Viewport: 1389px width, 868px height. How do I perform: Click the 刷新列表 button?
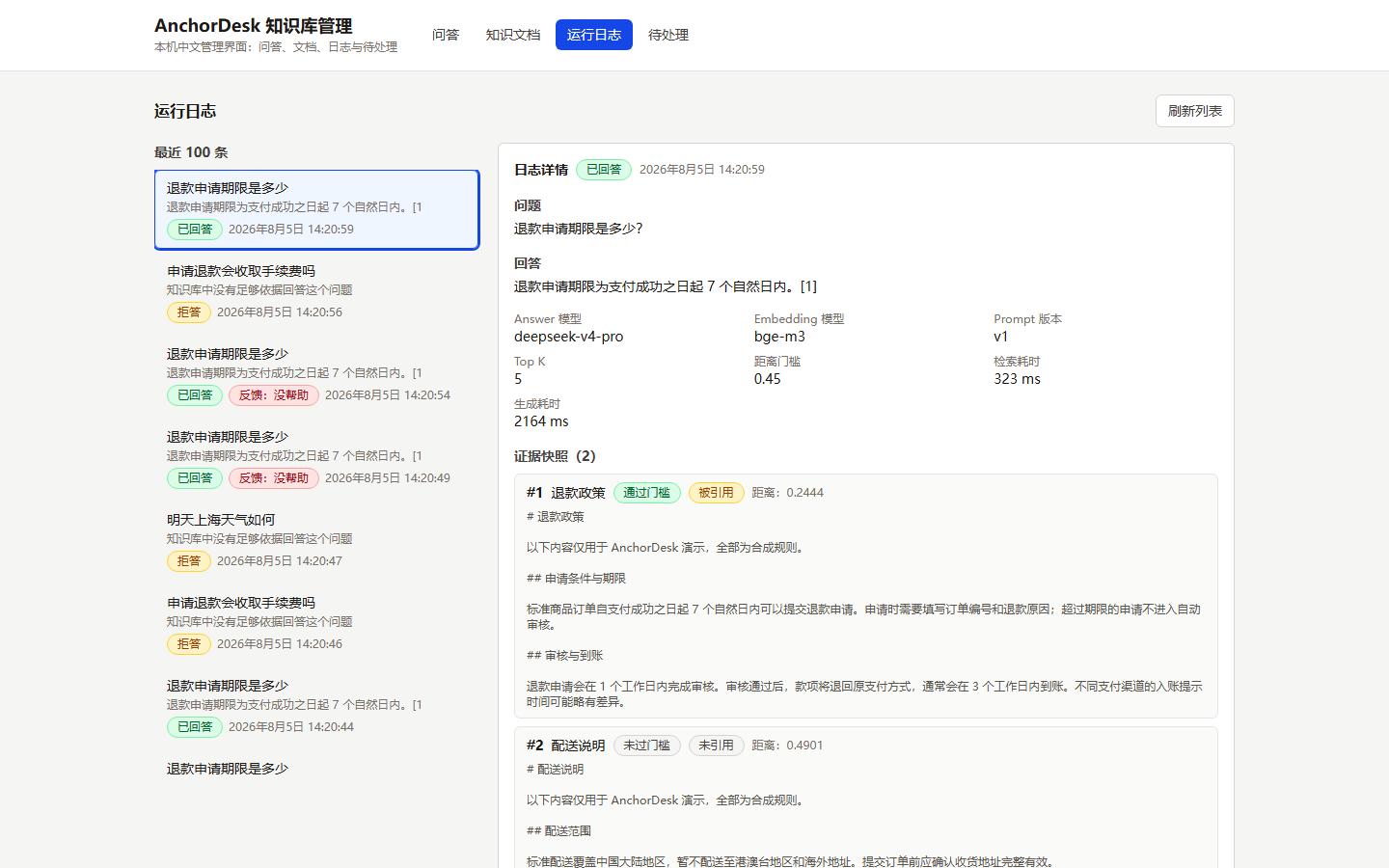pyautogui.click(x=1194, y=111)
